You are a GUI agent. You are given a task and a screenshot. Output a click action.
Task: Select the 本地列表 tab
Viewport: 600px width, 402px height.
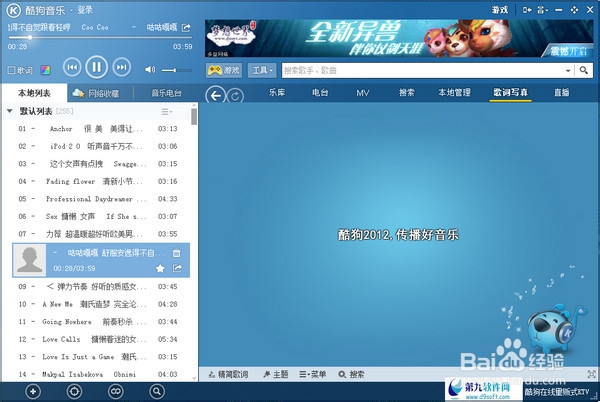[34, 93]
